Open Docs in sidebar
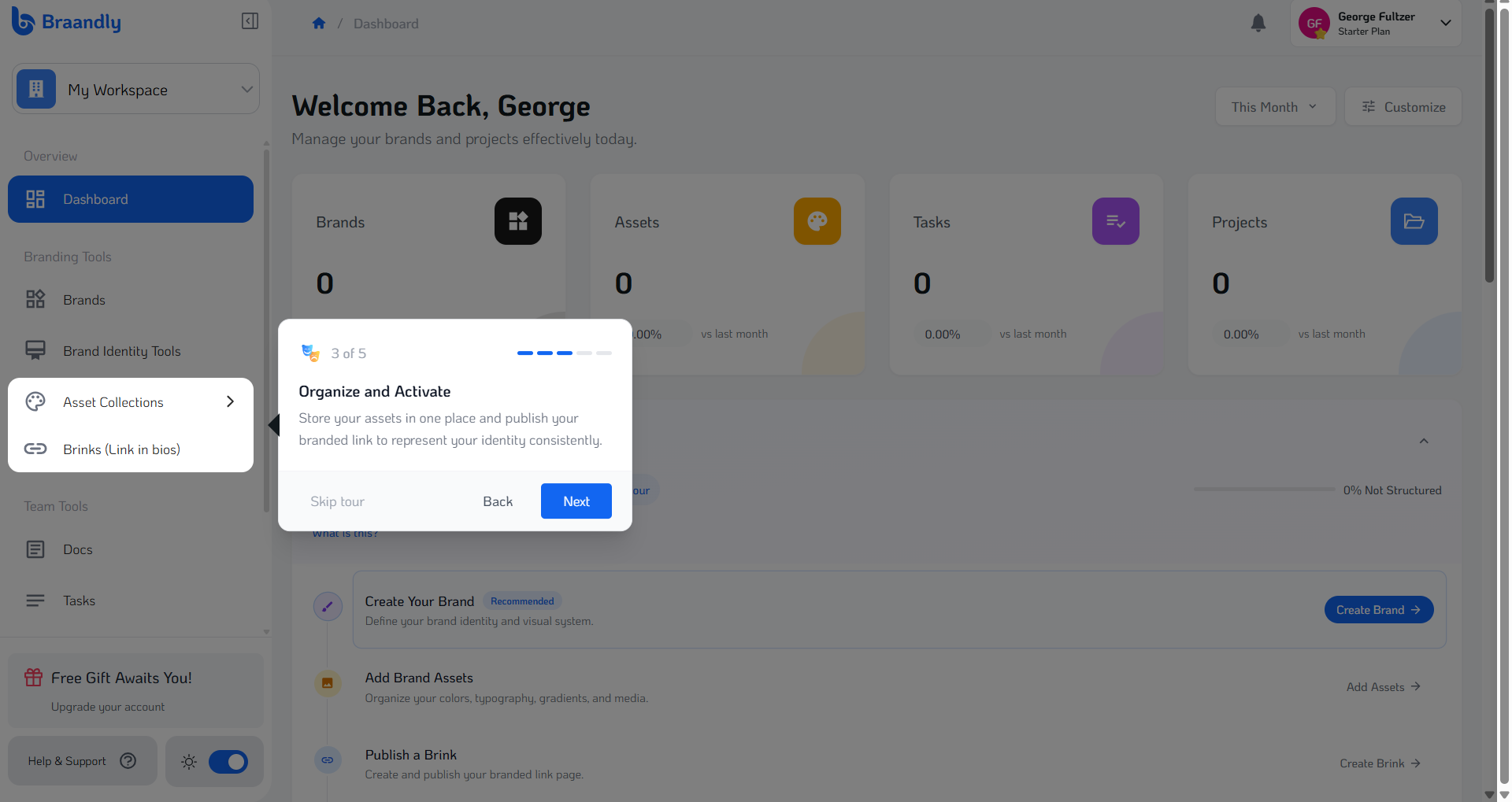The image size is (1512, 802). pyautogui.click(x=131, y=549)
